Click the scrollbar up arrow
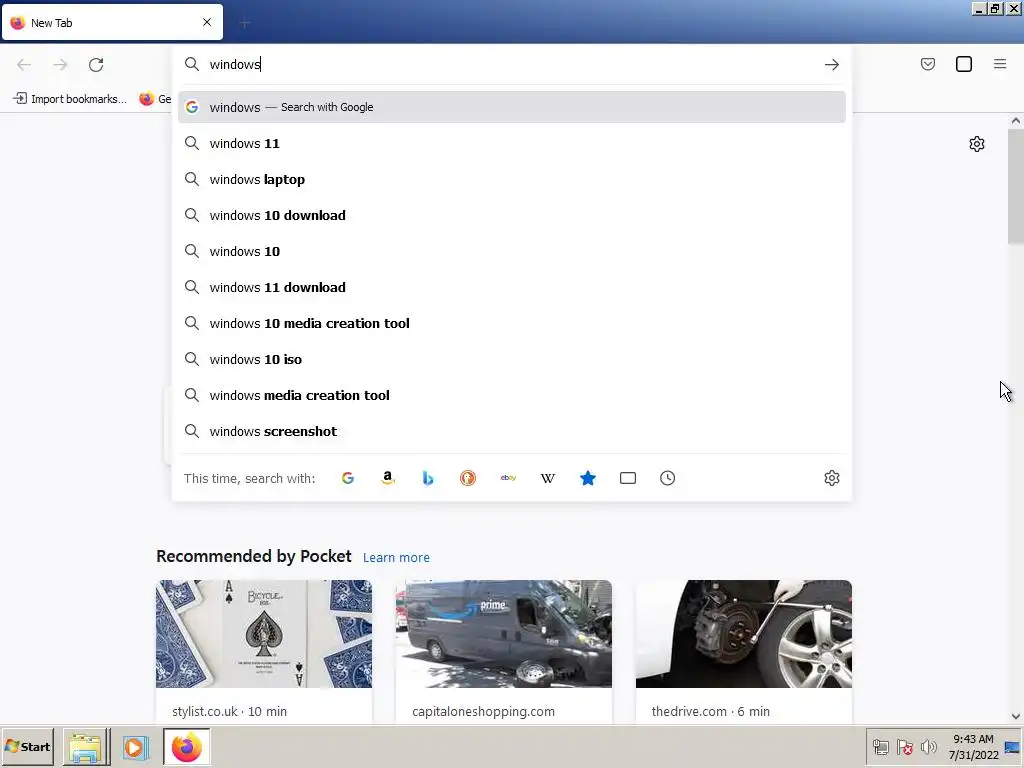This screenshot has width=1024, height=768. coord(1016,120)
